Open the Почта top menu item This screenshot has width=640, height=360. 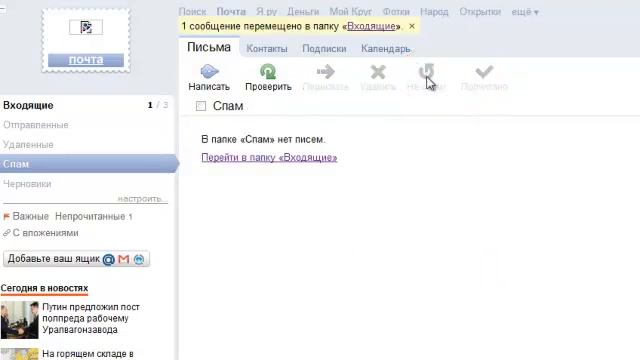(x=231, y=12)
